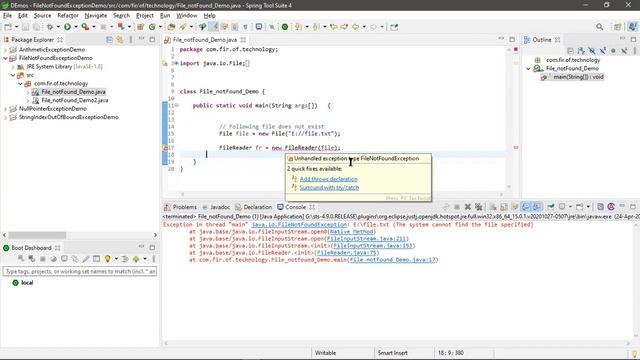Expand StringIndexOutOfBoundExceptionDemo project
640x360 pixels.
tap(5, 117)
